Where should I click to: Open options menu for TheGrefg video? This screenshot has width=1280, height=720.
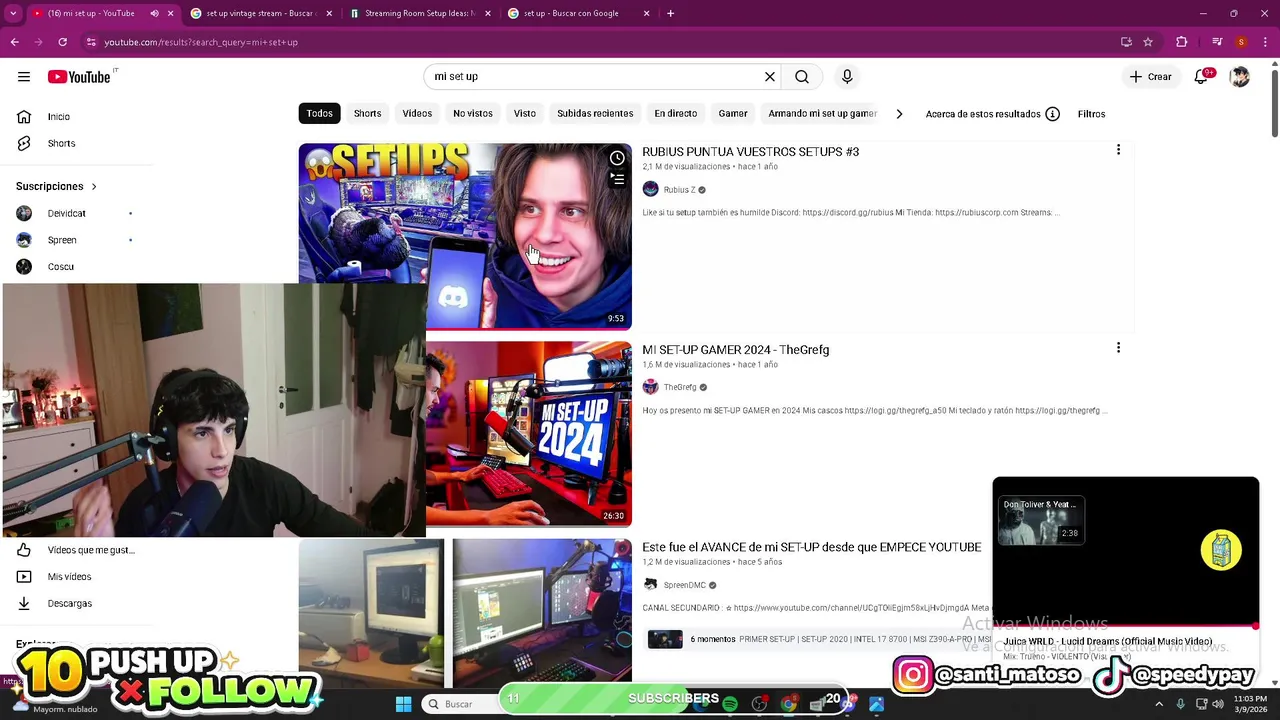click(1118, 348)
